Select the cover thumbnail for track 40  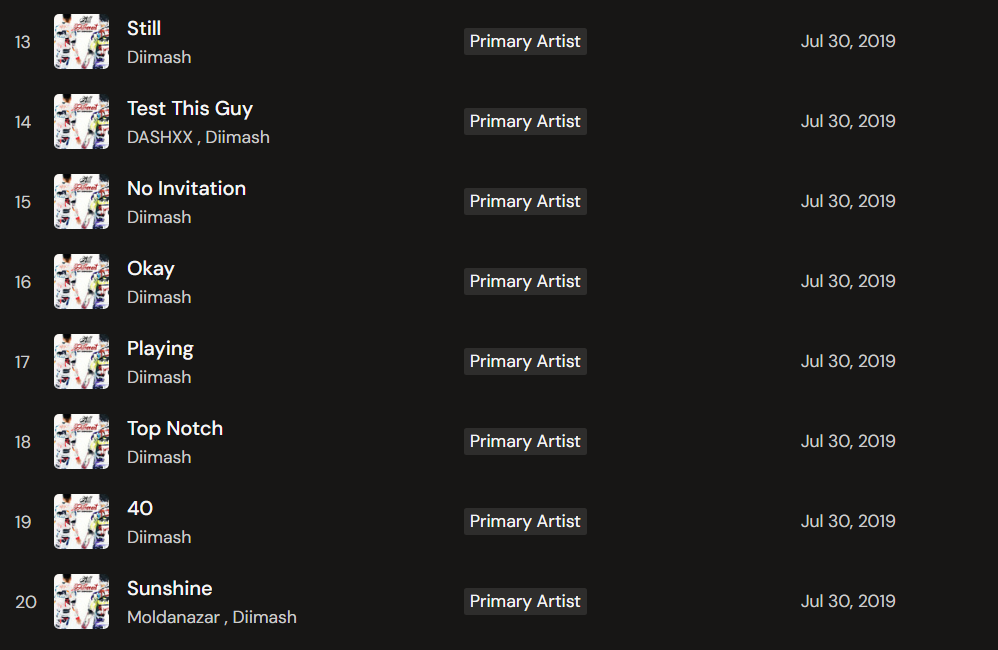(81, 522)
